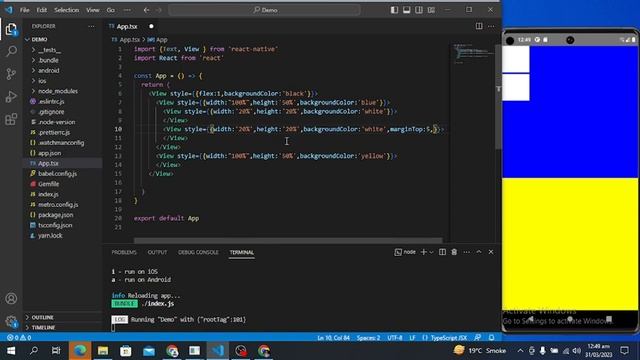Open Source Control view
The height and width of the screenshot is (360, 640).
tap(11, 74)
